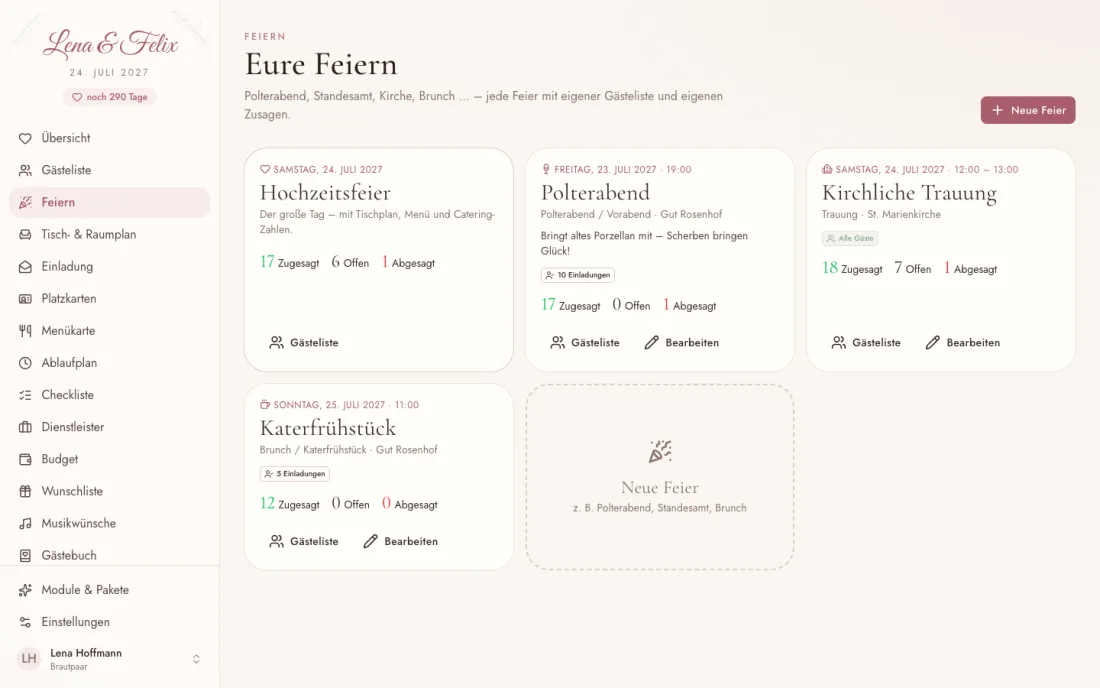The image size is (1100, 688).
Task: Click Bearbeiten text on Kirchliche Trauung card
Action: 973,343
